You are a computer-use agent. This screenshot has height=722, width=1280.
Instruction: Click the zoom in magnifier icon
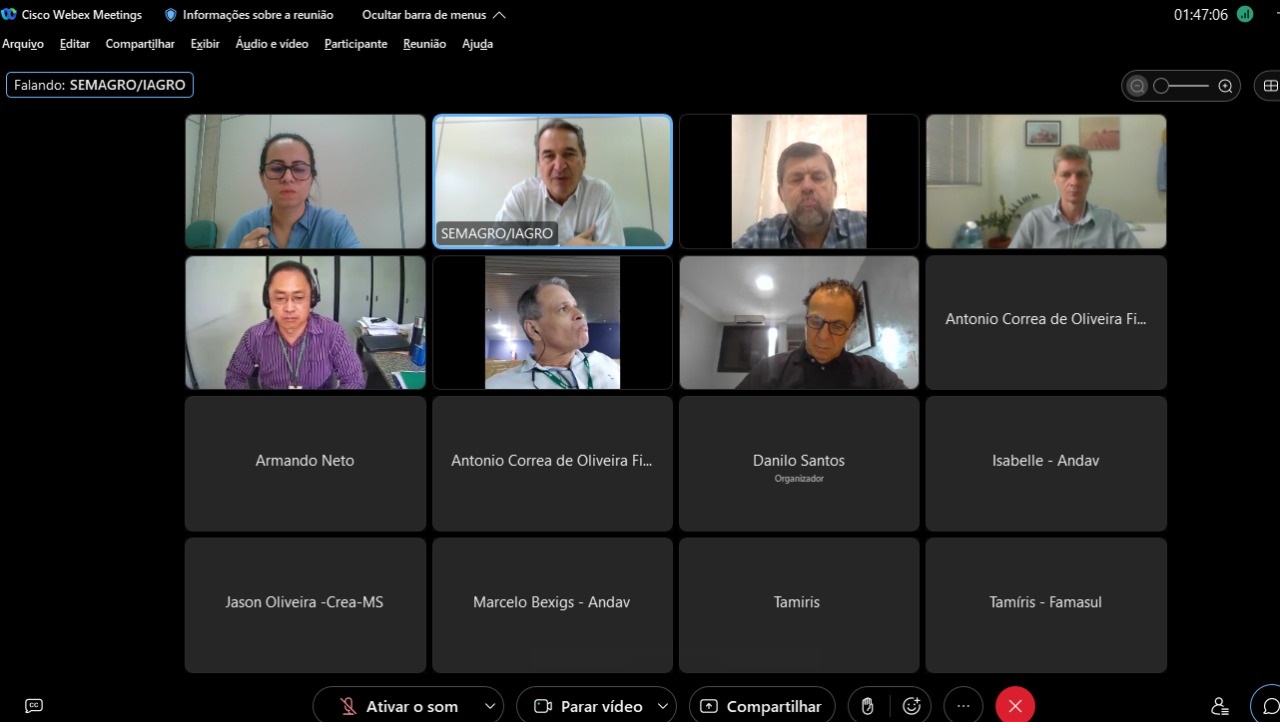click(1225, 86)
